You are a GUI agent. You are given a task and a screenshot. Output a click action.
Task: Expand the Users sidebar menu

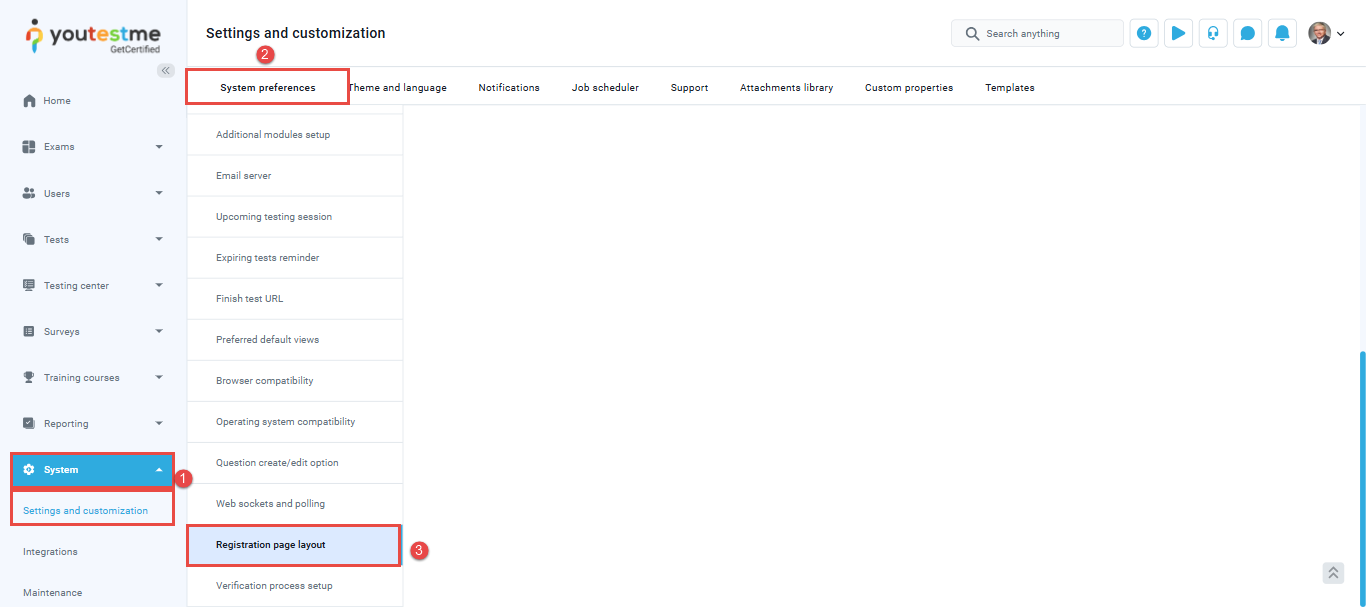coord(93,193)
